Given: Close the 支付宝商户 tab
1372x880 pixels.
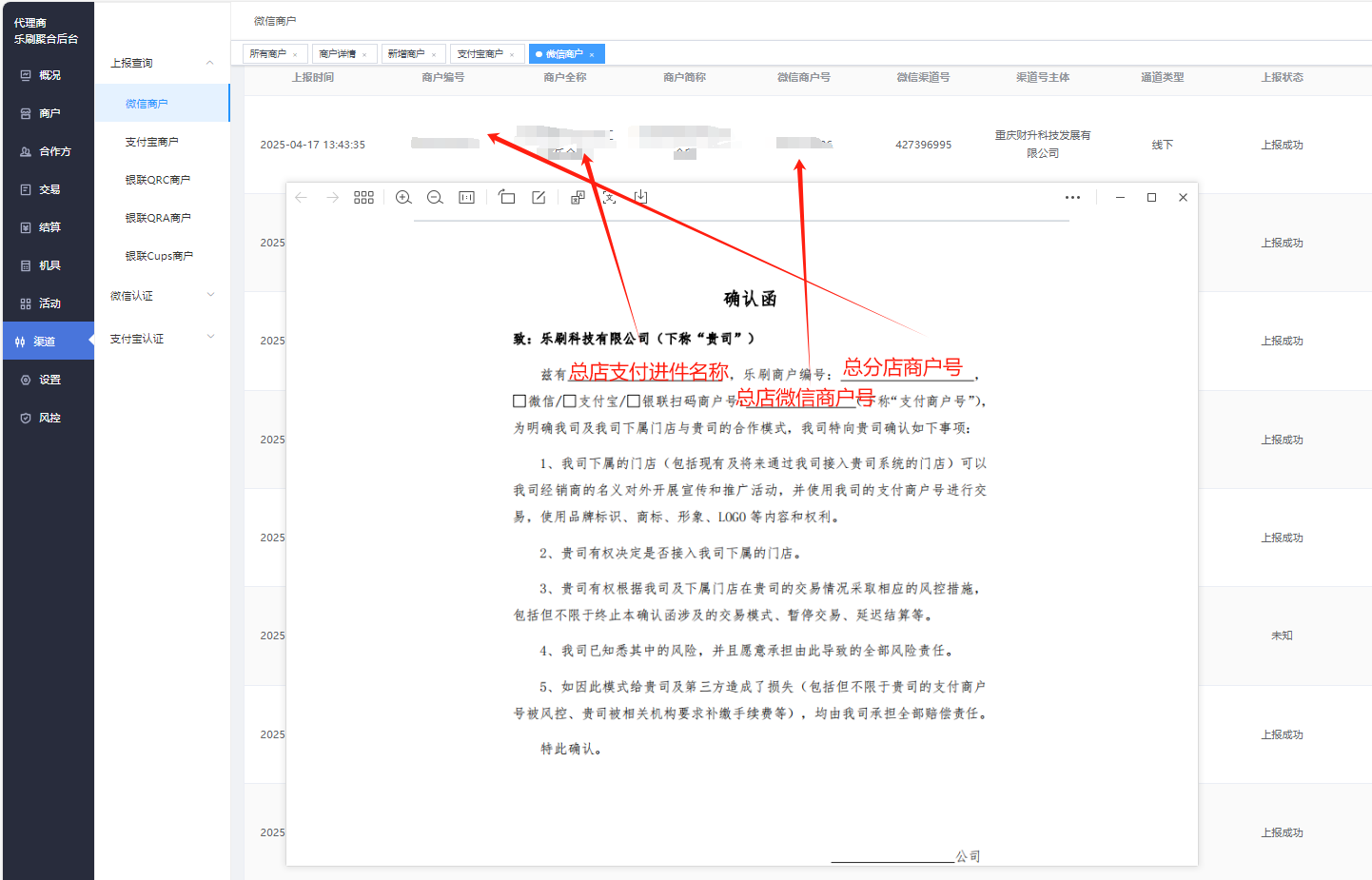Looking at the screenshot, I should 512,54.
